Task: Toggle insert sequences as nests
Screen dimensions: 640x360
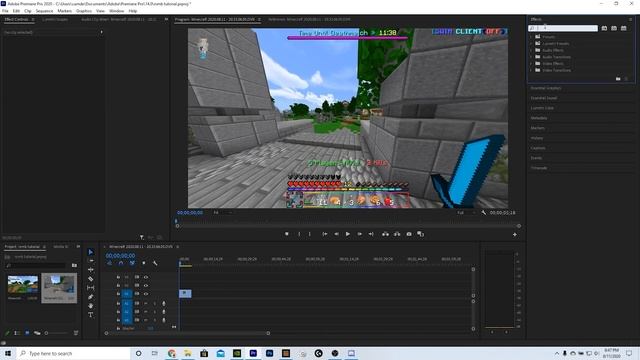Action: click(109, 263)
